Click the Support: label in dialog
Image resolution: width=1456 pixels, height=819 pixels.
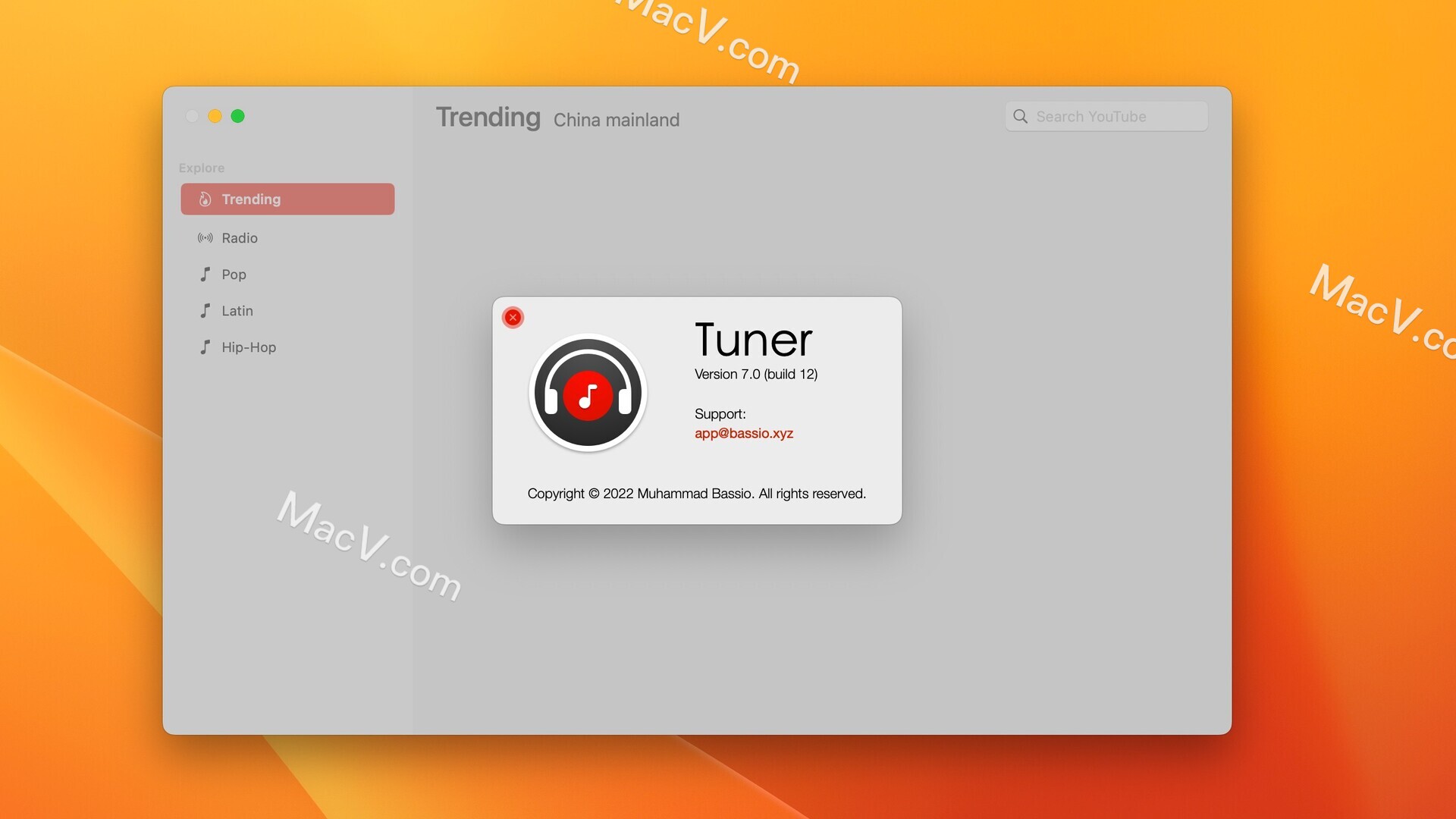click(720, 414)
